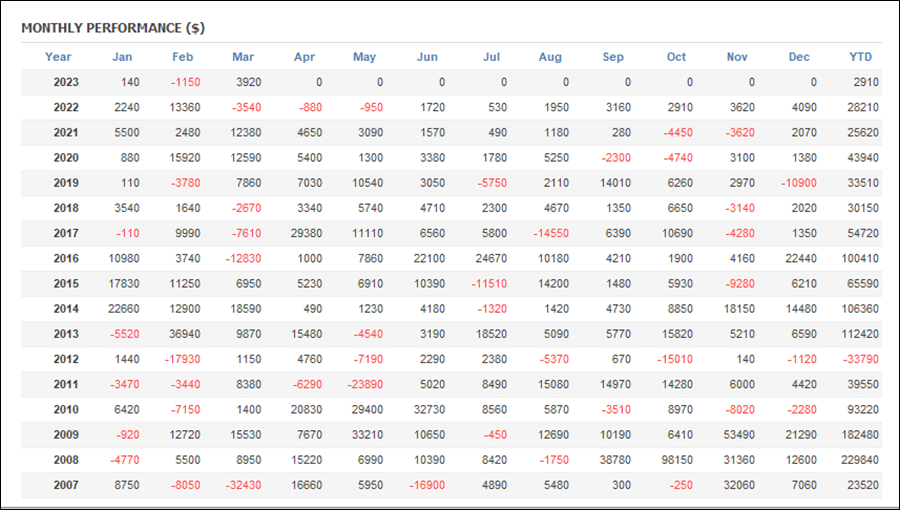Select the Mar column header
The image size is (900, 510).
243,57
